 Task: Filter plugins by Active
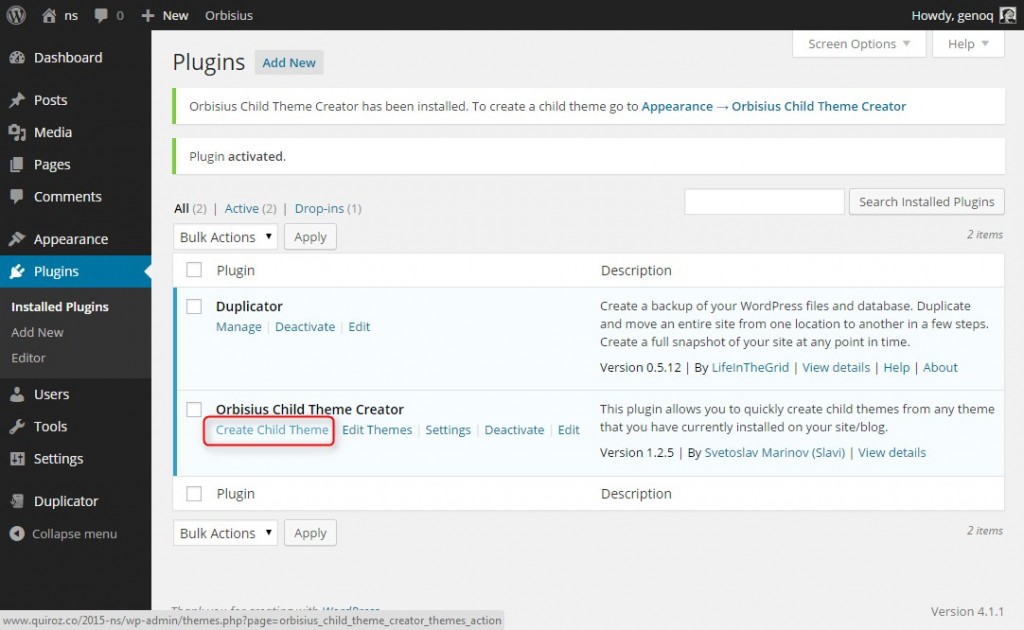(242, 208)
